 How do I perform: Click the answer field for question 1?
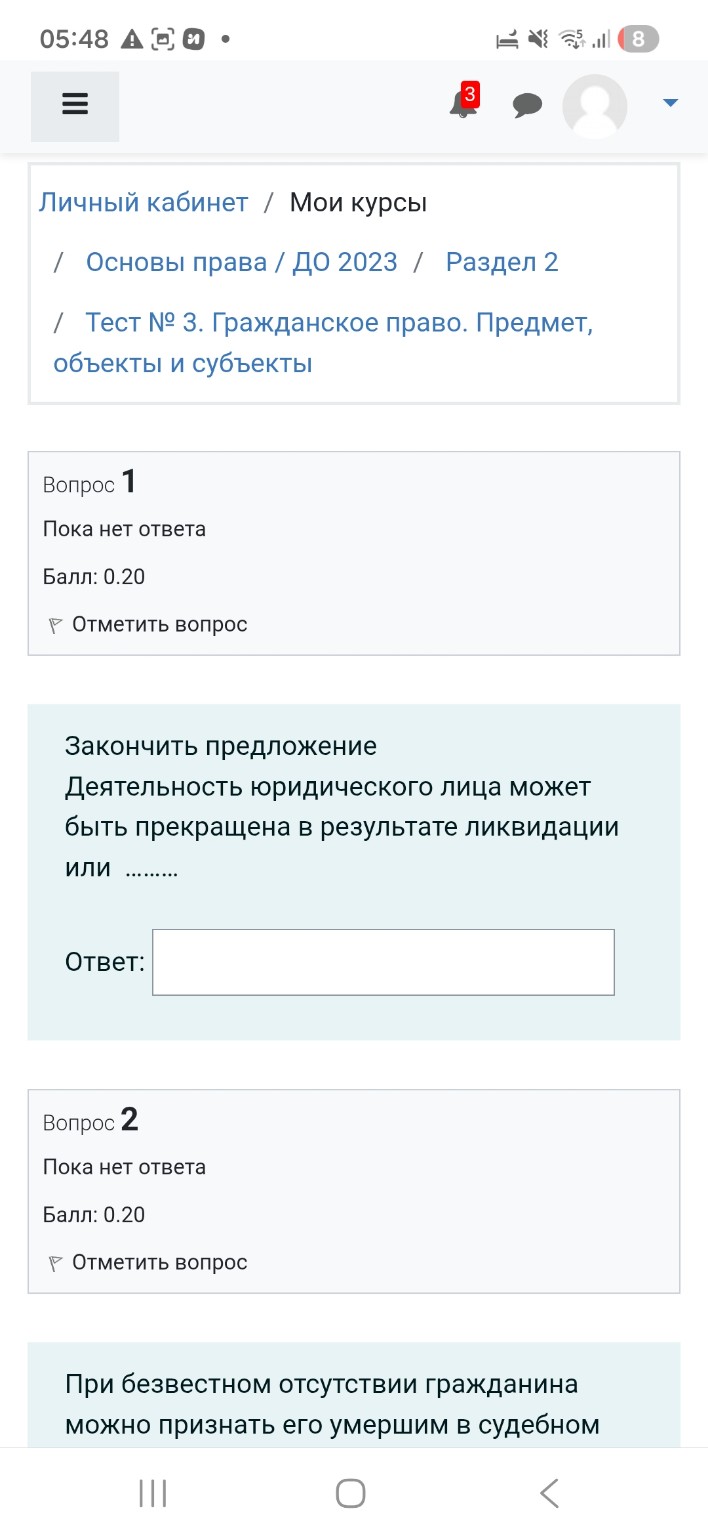(x=383, y=962)
